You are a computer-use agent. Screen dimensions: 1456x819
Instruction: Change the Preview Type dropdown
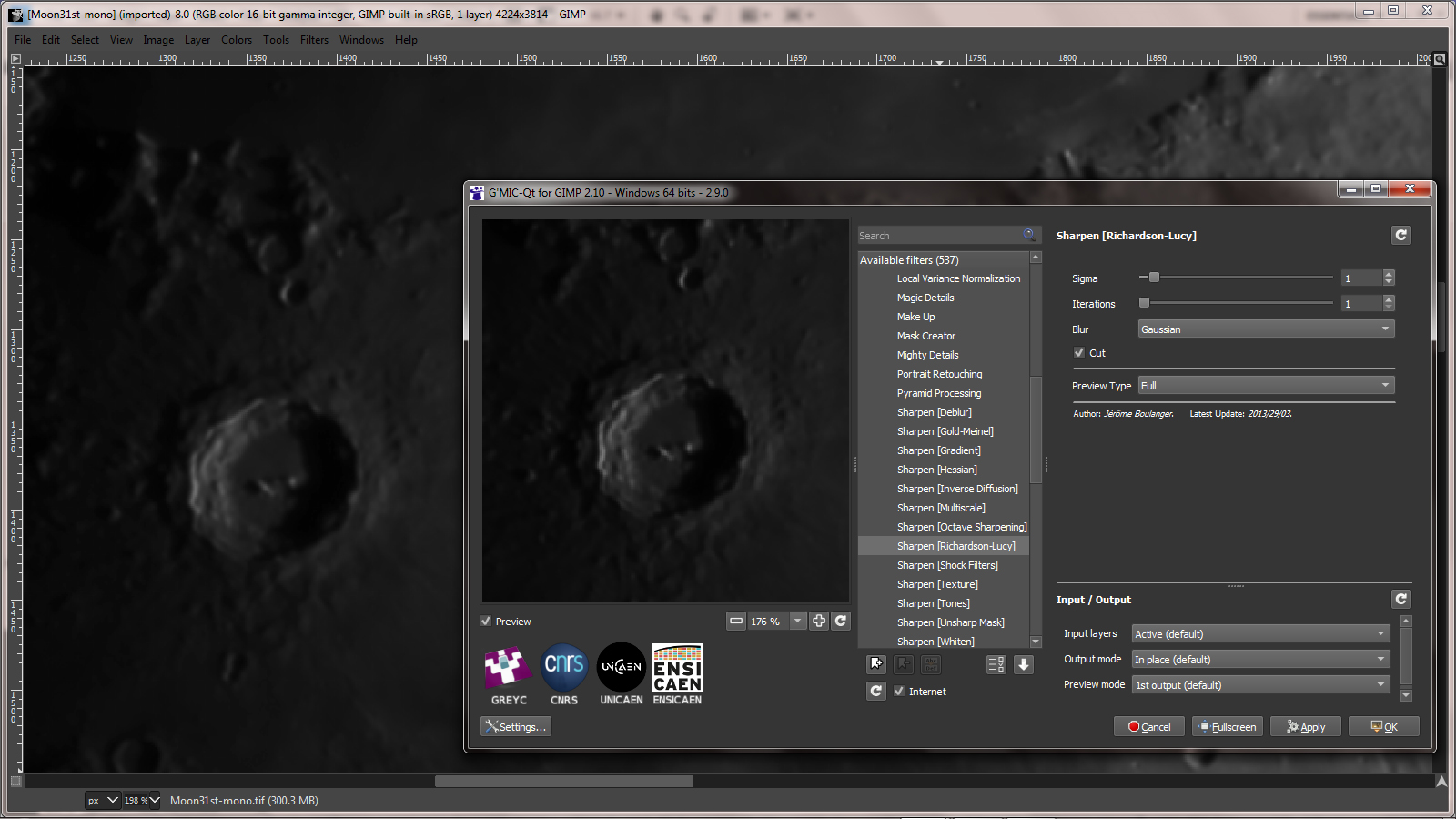[x=1265, y=384]
